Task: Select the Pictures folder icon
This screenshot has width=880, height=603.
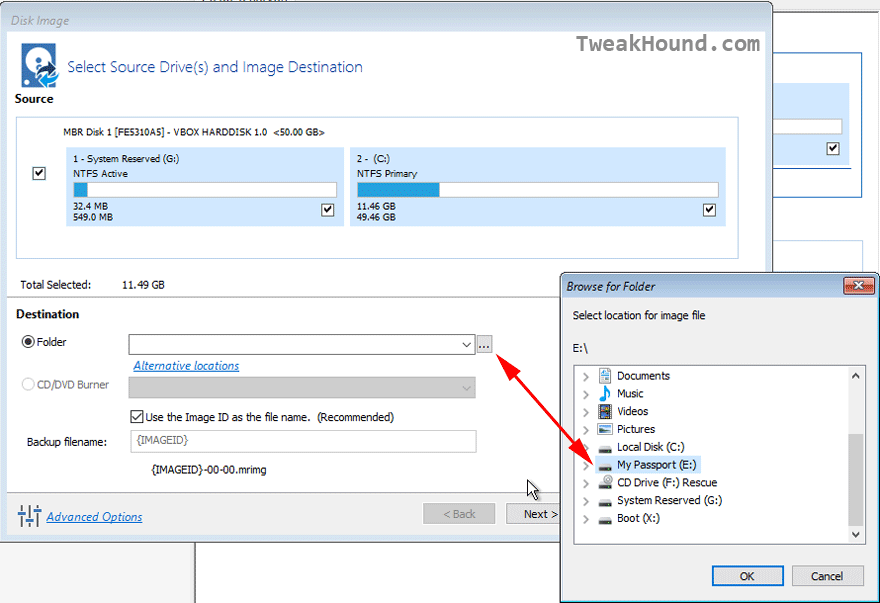Action: [604, 429]
